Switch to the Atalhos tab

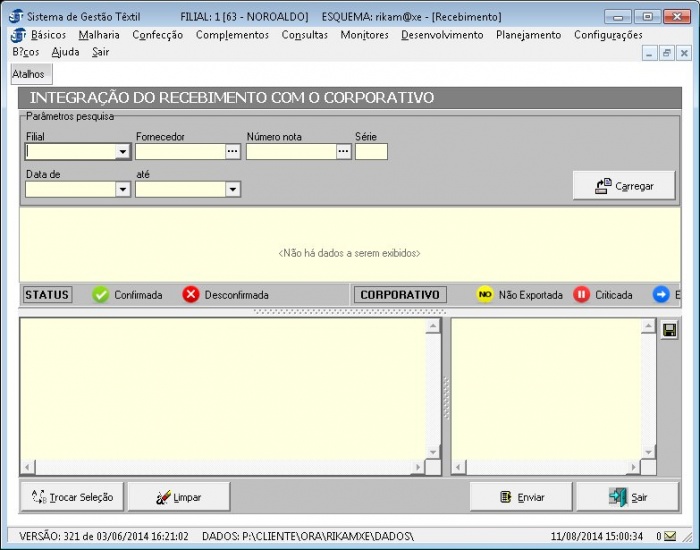click(29, 74)
